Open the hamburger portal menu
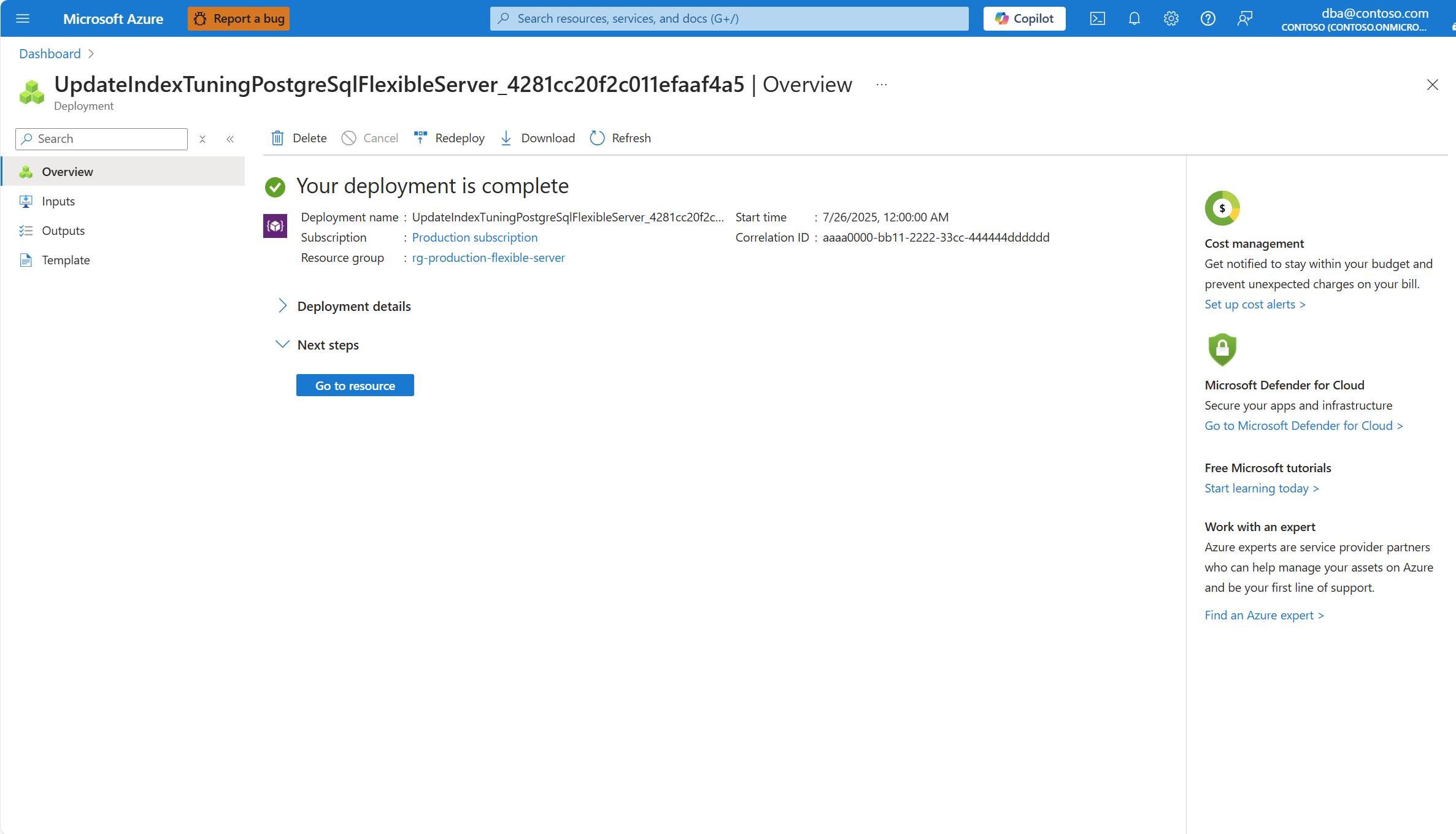1456x834 pixels. 23,18
